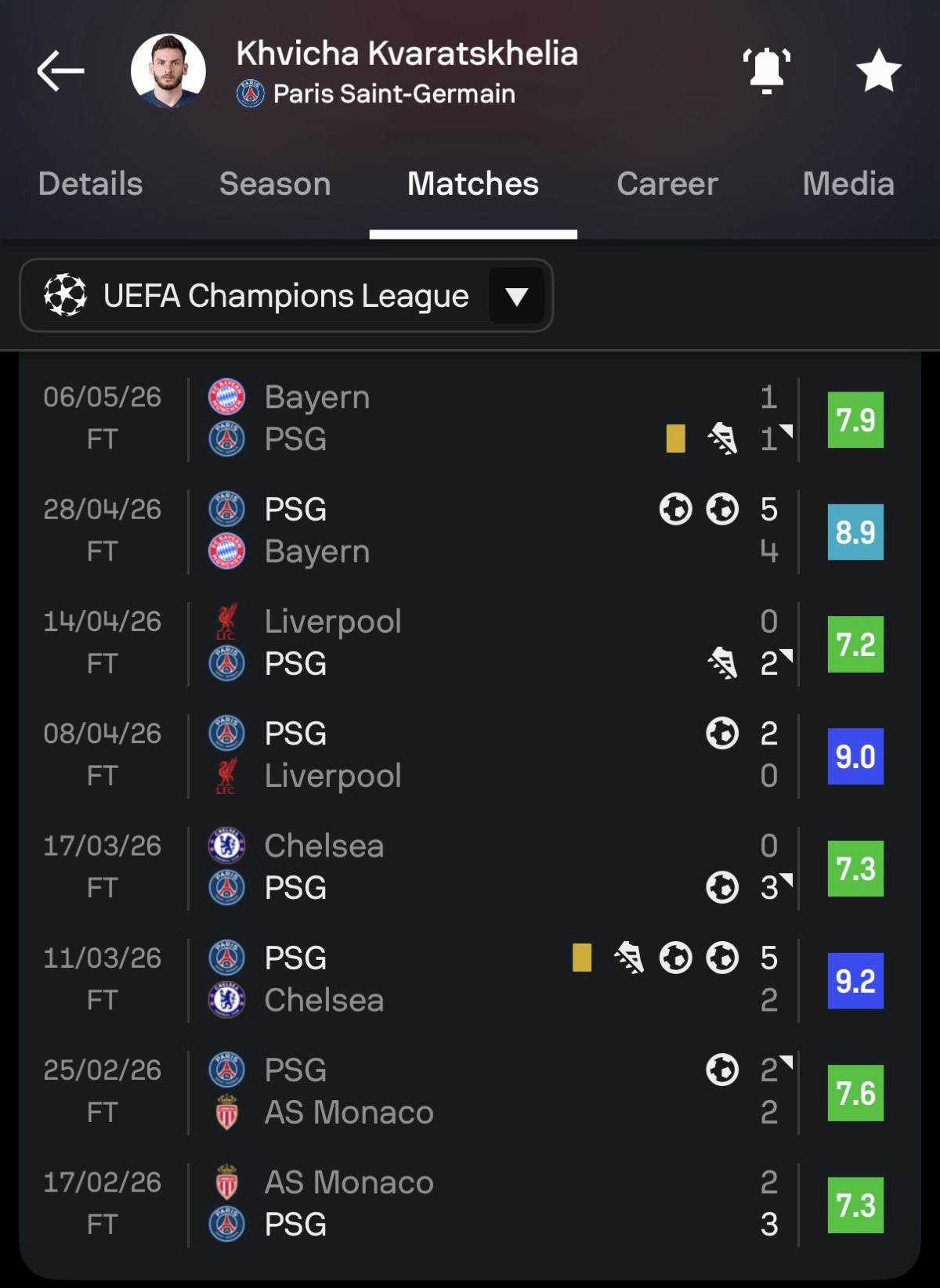Tap the Paris Saint-Germain club crest
Viewport: 940px width, 1288px height.
click(x=250, y=94)
